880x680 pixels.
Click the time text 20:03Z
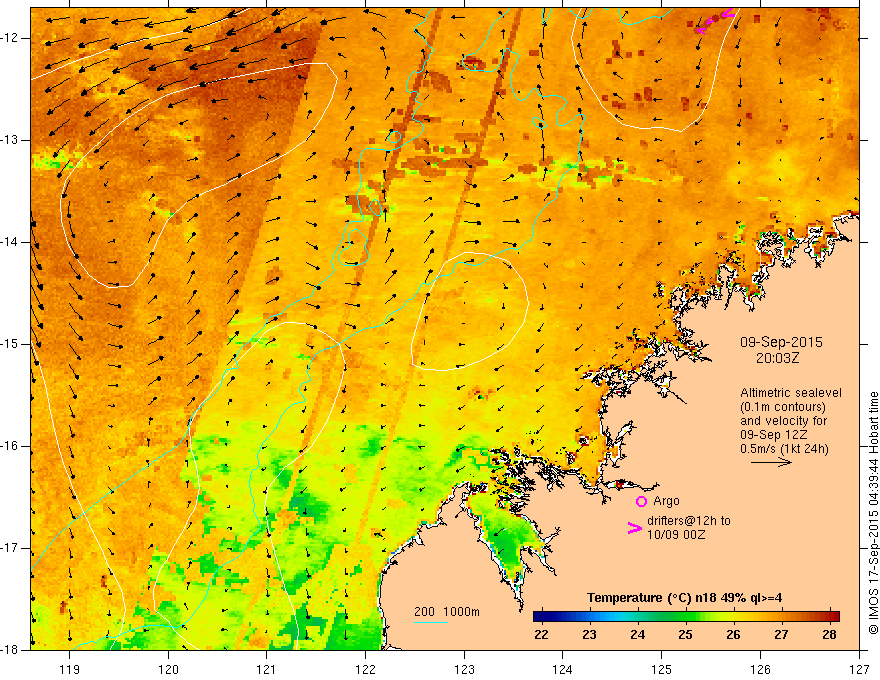(x=777, y=358)
